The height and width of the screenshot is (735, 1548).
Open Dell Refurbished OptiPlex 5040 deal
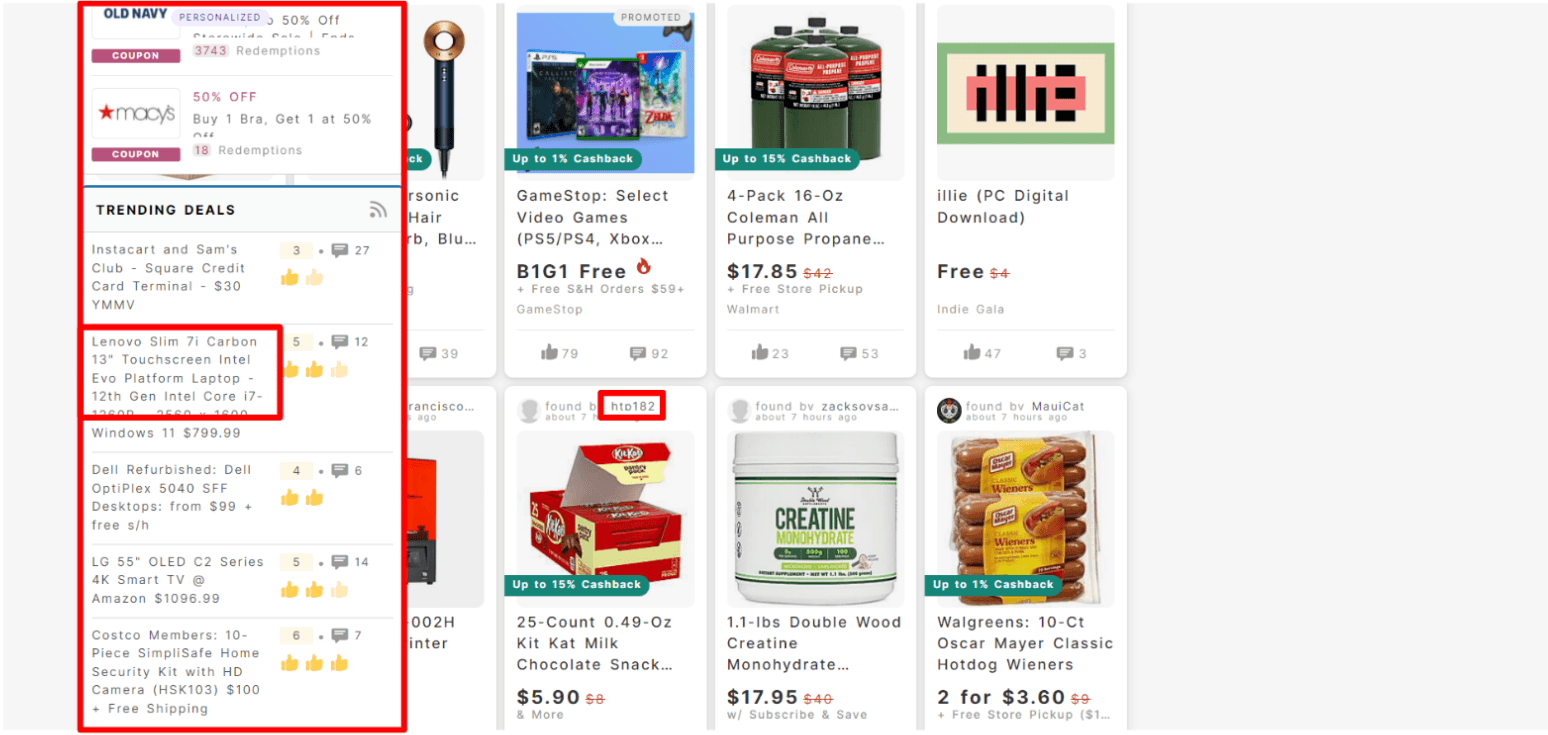(172, 497)
